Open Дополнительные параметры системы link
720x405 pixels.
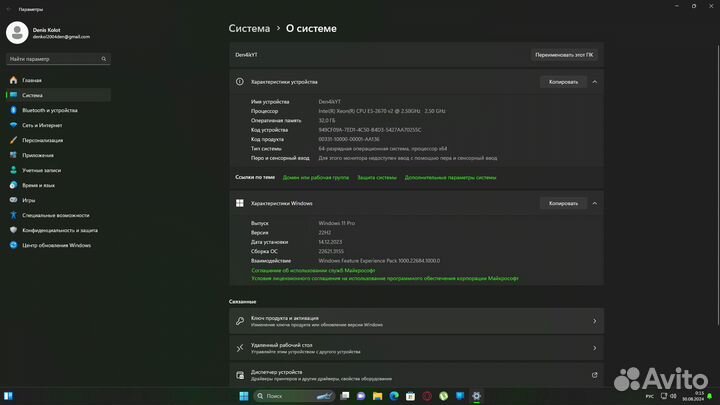click(x=450, y=177)
